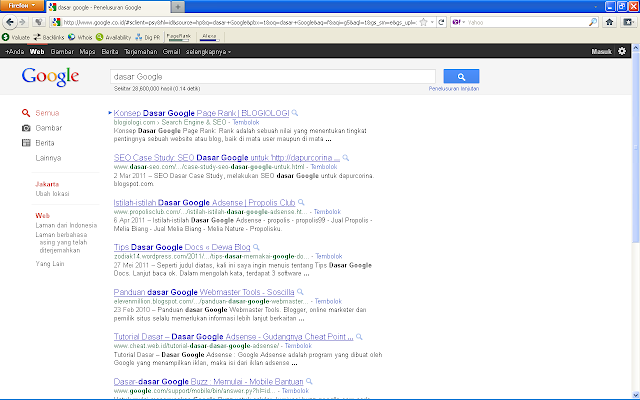This screenshot has width=640, height=400.
Task: Preview the Tips Dasar Google Docs magnifier
Action: point(256,247)
